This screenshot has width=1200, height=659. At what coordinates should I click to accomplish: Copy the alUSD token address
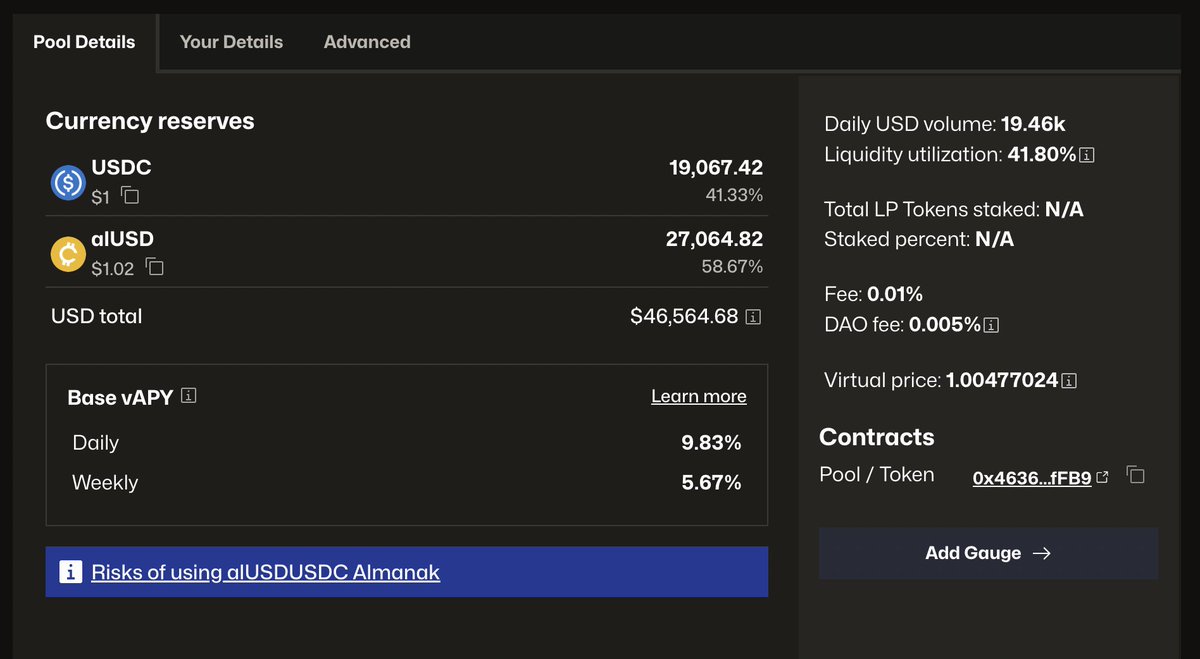point(154,267)
